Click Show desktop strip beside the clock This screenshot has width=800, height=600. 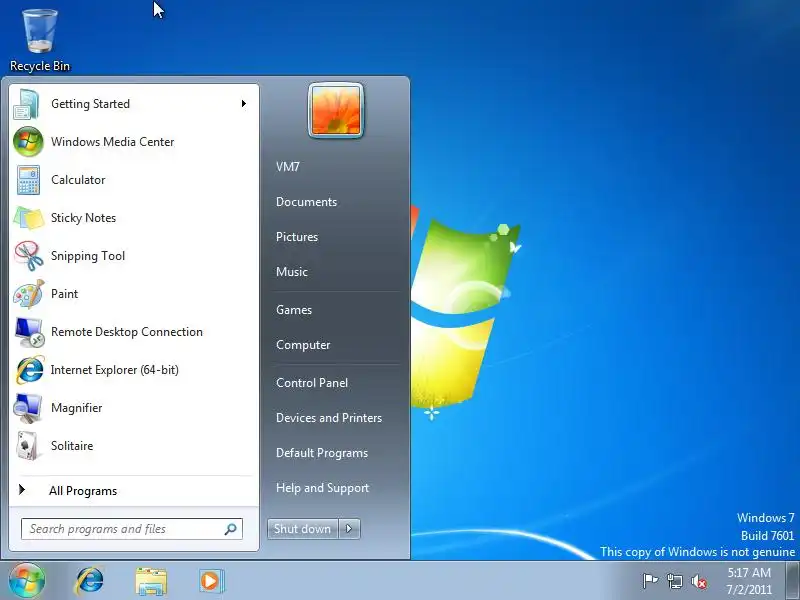tap(792, 581)
